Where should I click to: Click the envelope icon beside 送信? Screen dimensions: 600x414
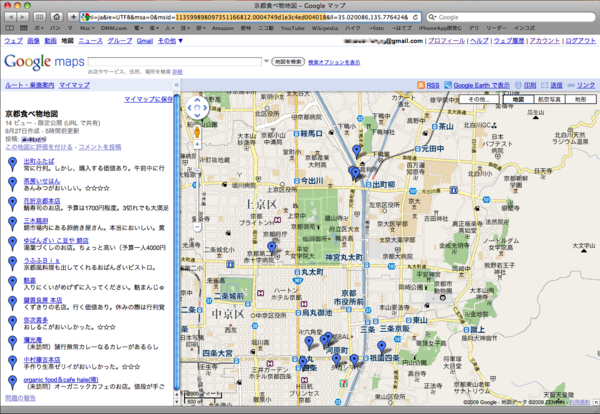tap(545, 85)
